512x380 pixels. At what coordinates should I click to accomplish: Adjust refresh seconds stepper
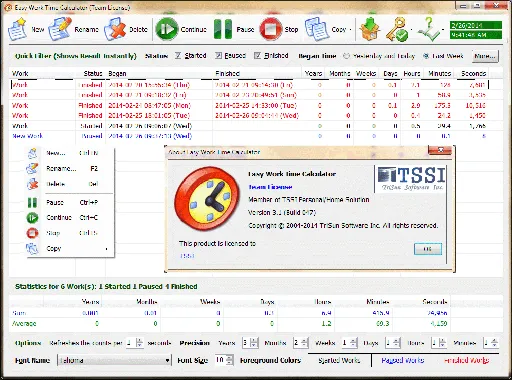point(140,343)
